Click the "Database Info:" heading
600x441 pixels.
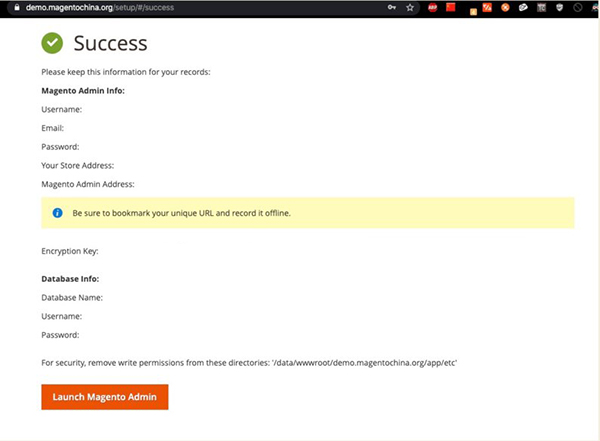[70, 279]
